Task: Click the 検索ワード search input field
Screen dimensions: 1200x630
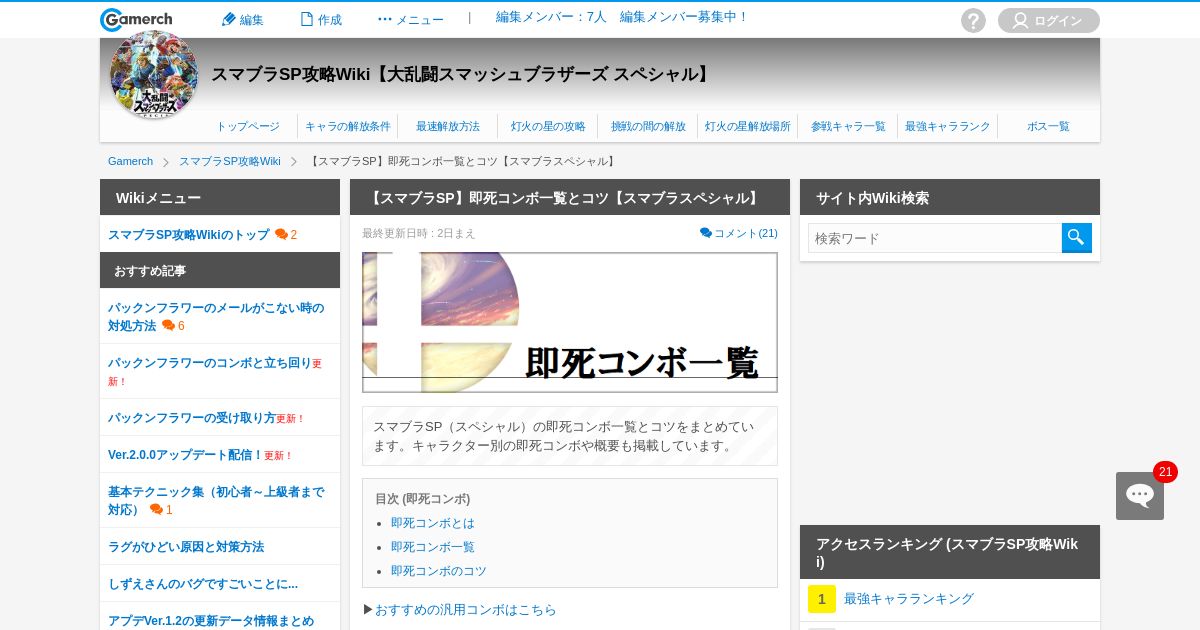Action: point(935,238)
